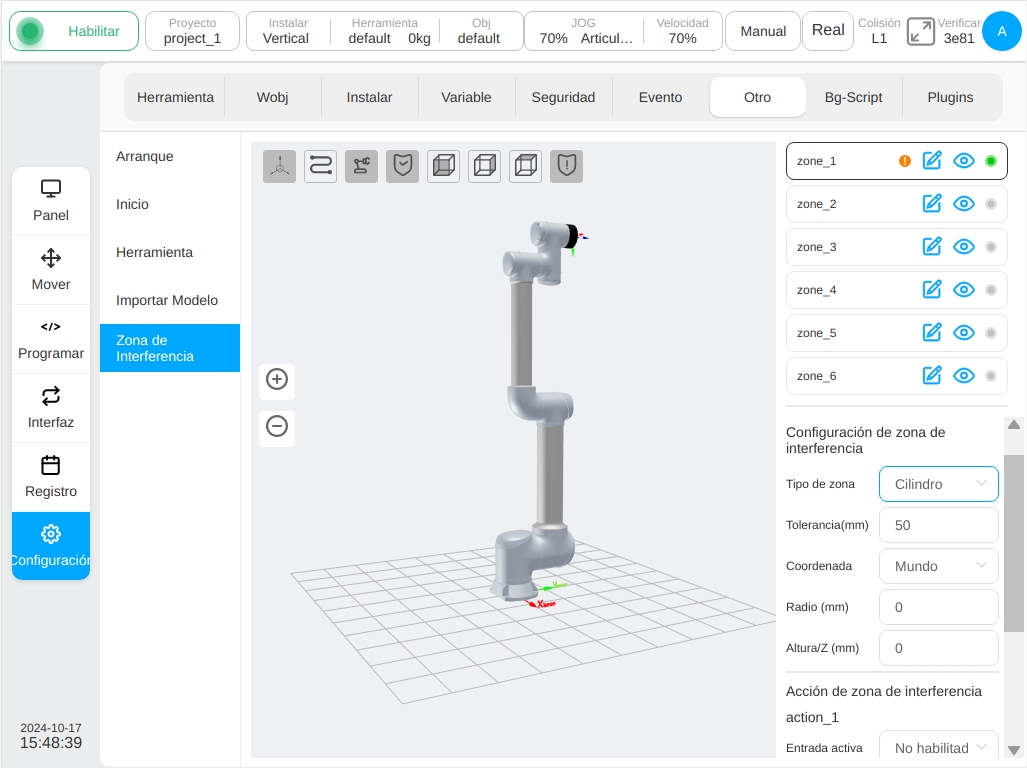Click the Manual mode button
The width and height of the screenshot is (1027, 768).
(763, 31)
